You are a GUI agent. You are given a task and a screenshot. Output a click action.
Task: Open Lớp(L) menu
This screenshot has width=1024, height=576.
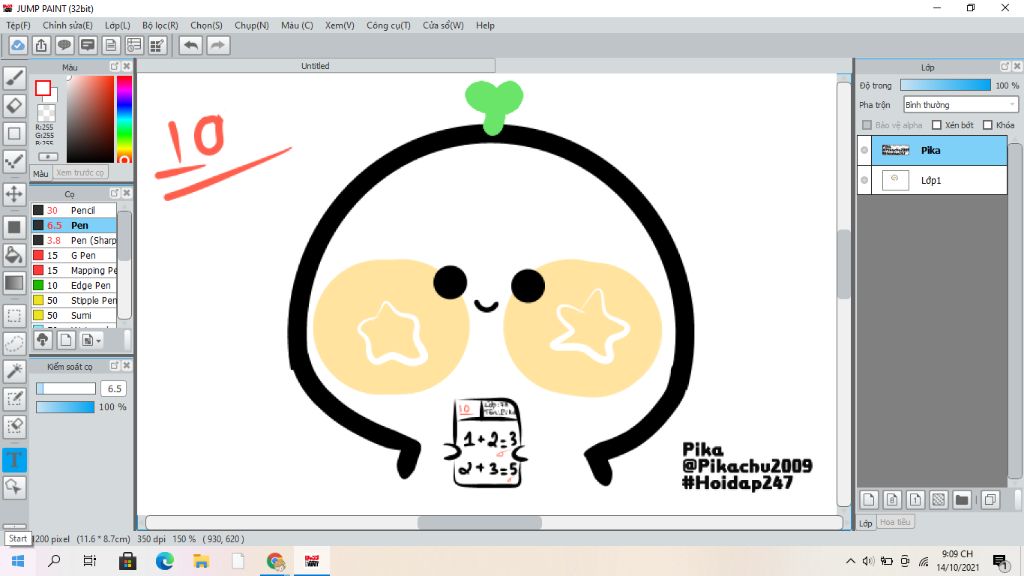click(x=118, y=25)
